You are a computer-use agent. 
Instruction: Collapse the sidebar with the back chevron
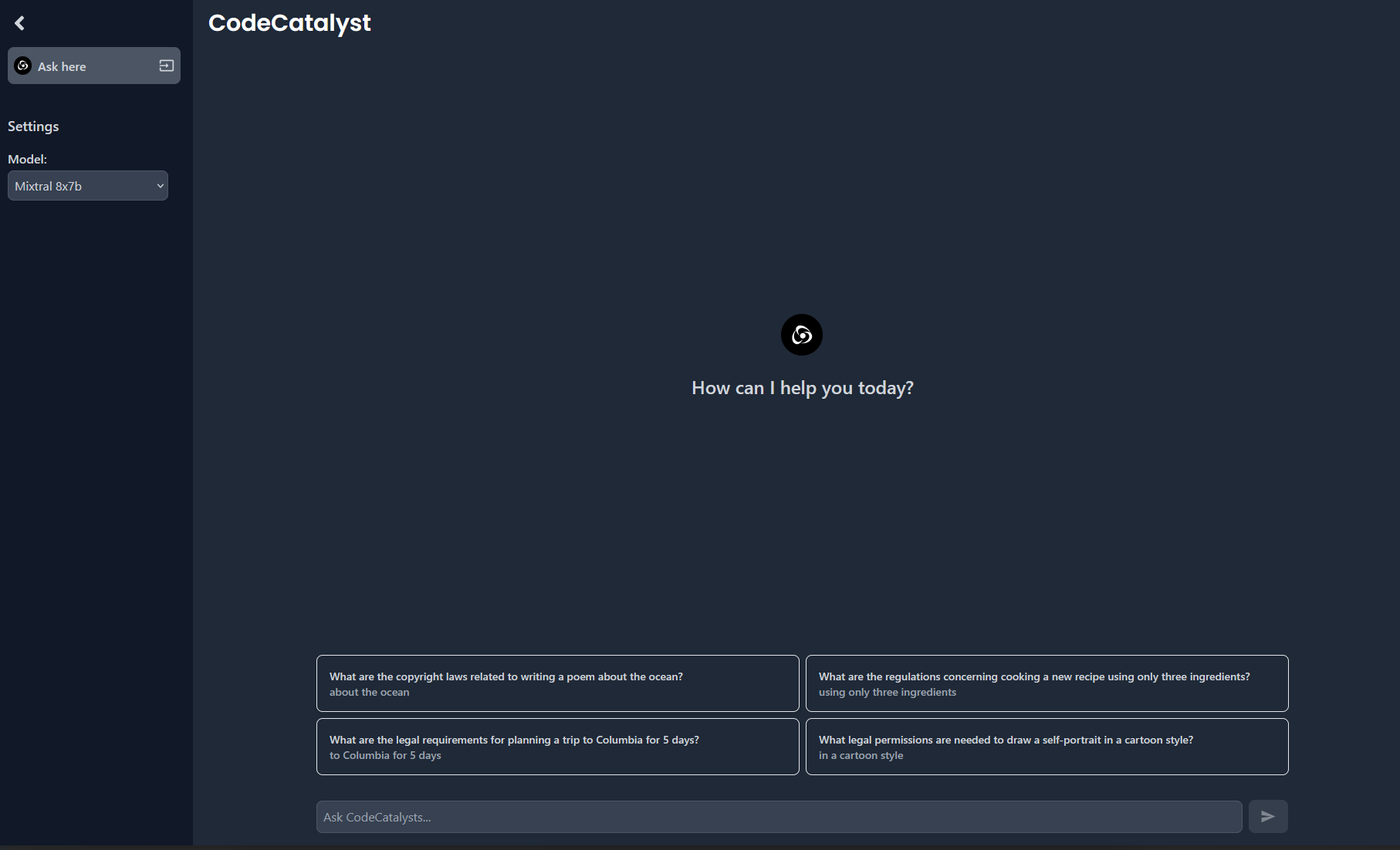pos(20,23)
